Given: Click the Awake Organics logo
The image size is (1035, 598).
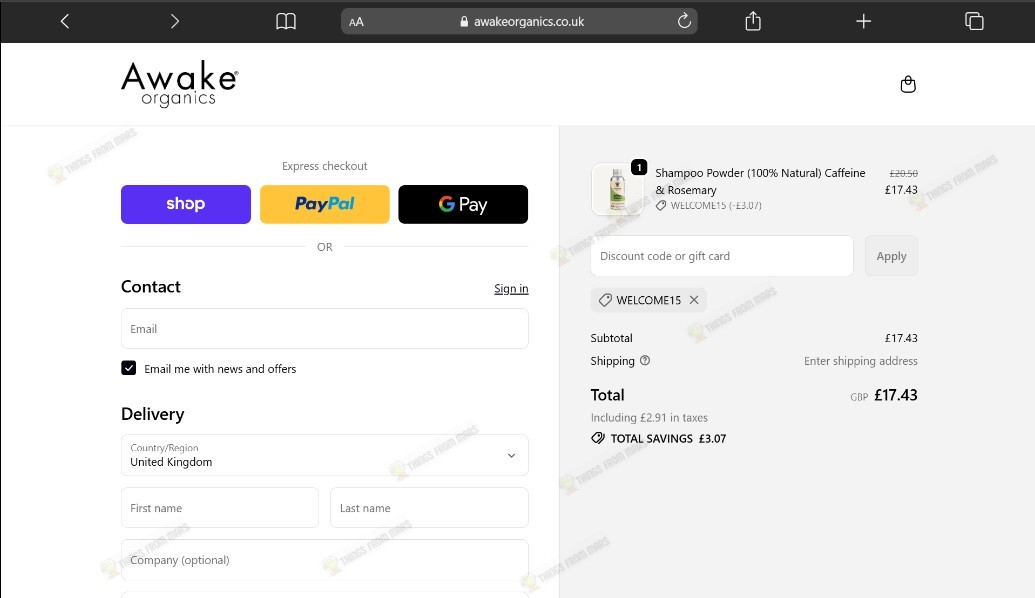Looking at the screenshot, I should point(179,84).
